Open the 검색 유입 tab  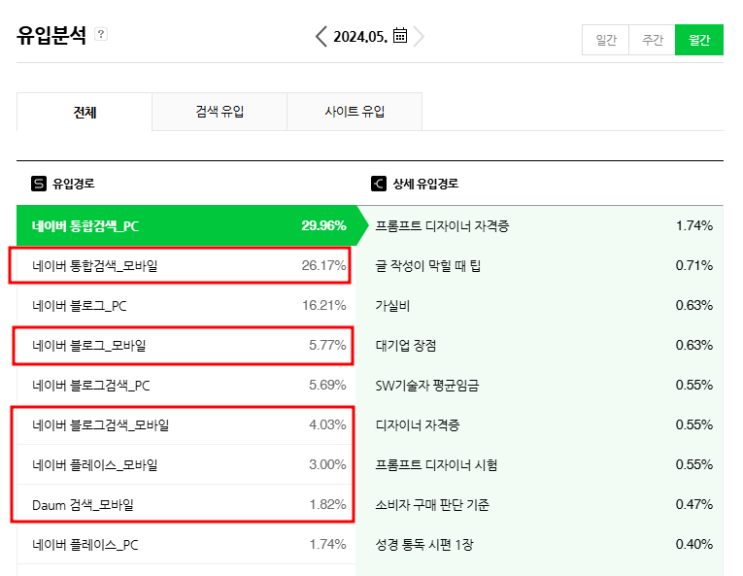pos(219,112)
